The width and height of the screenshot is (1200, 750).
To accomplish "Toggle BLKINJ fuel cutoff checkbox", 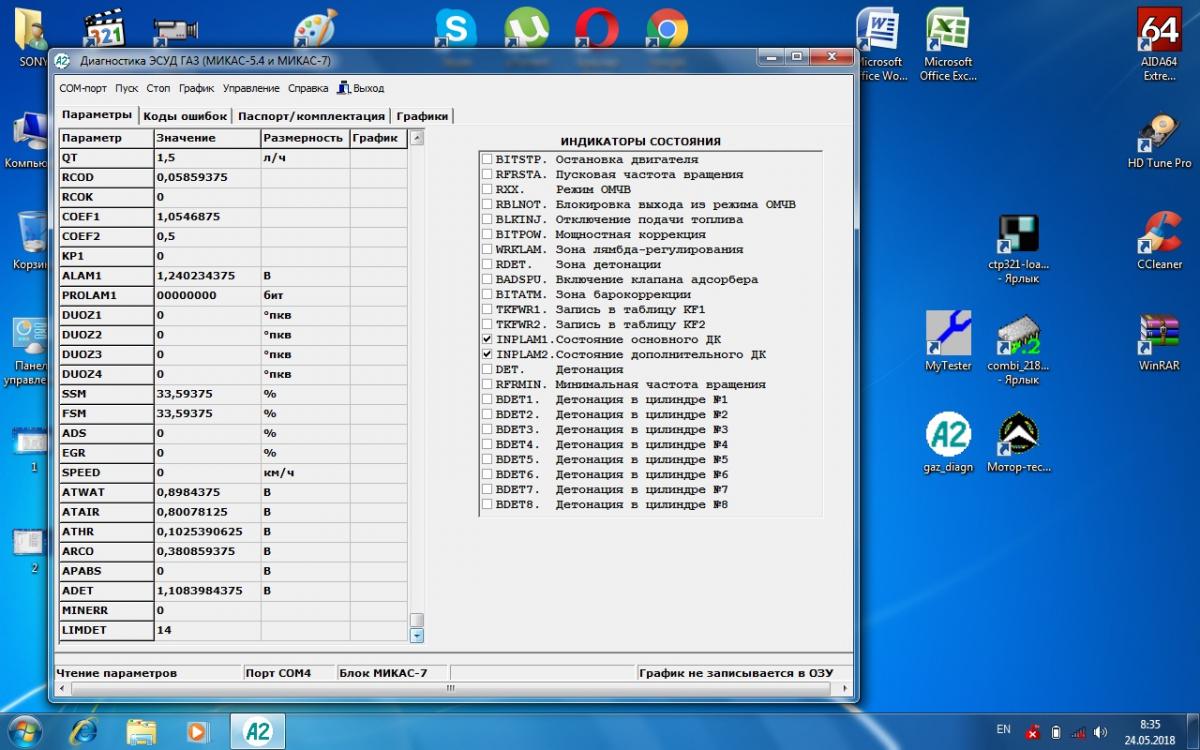I will pos(487,219).
